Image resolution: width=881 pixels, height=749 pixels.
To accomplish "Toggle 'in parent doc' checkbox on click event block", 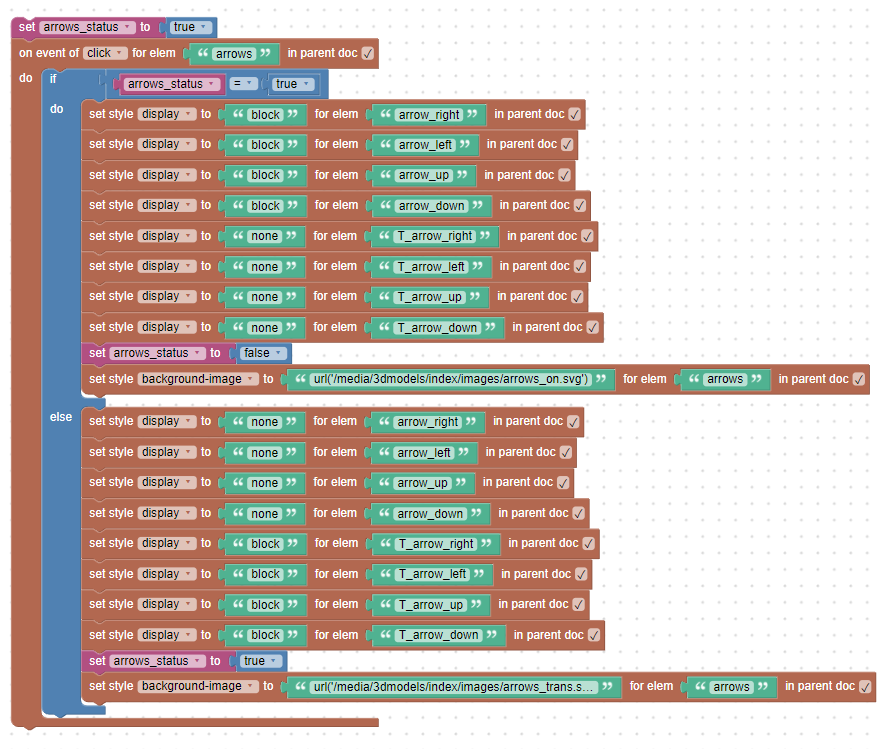I will [368, 53].
